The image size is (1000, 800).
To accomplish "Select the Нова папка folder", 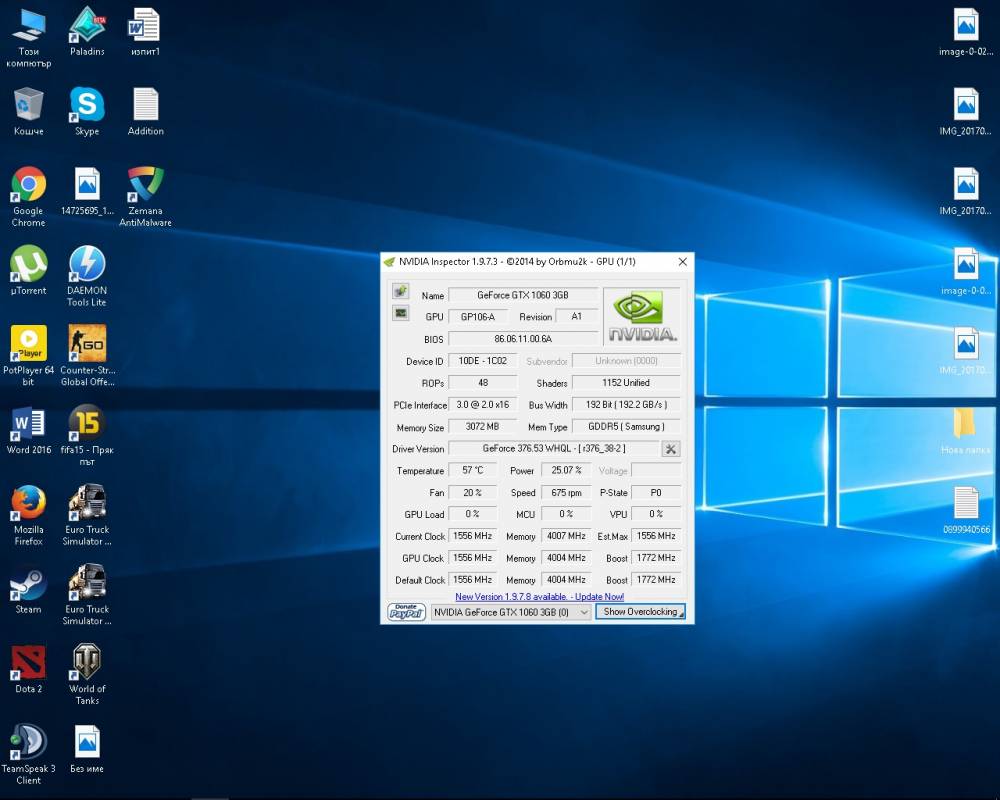I will 966,431.
